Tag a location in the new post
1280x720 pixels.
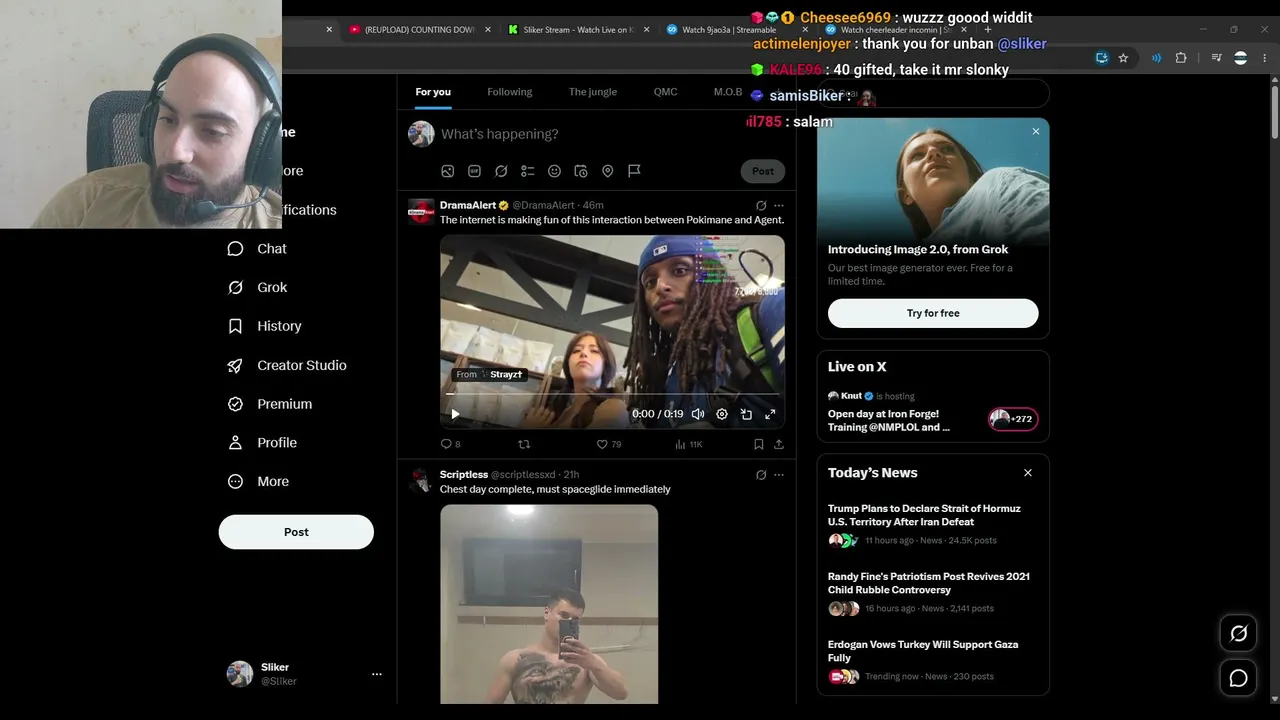click(607, 171)
